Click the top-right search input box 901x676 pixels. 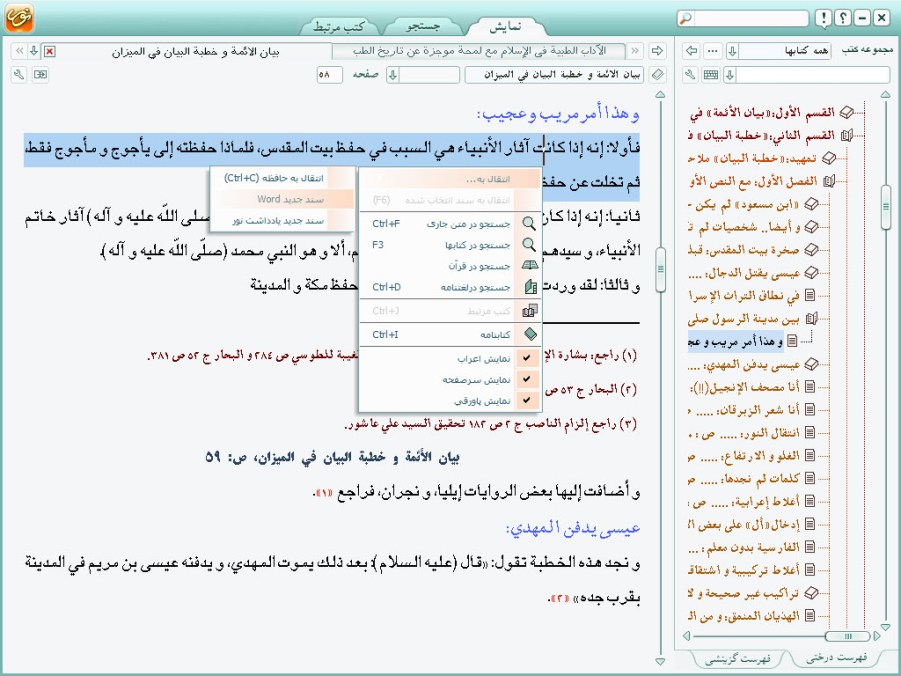coord(750,18)
